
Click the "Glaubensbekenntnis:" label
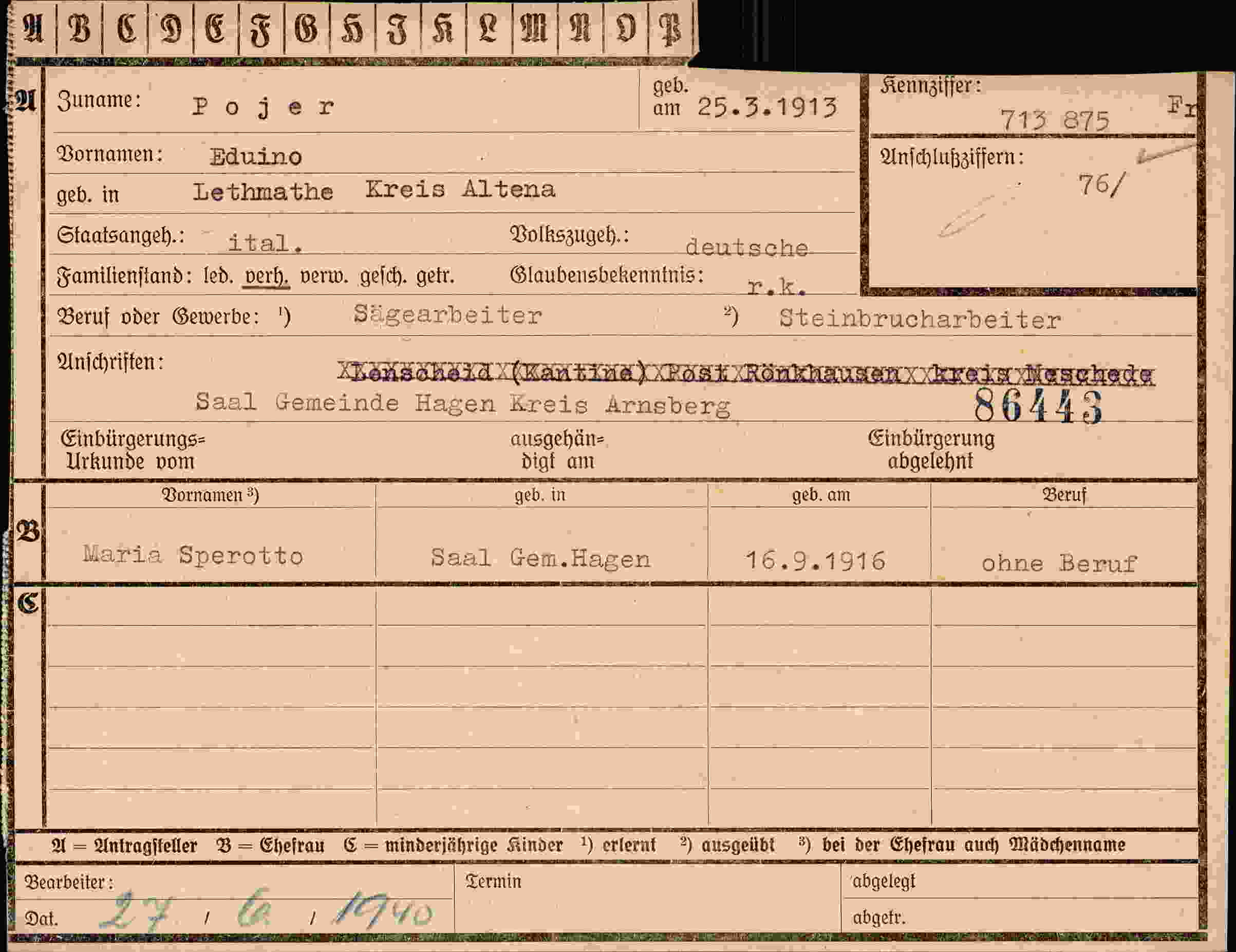[x=607, y=275]
